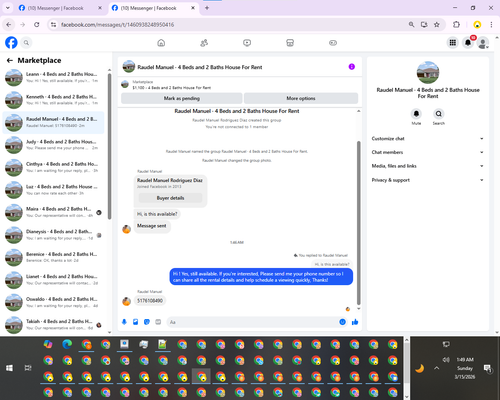Open the Windows Start menu
500x400 pixels.
pyautogui.click(x=10, y=368)
